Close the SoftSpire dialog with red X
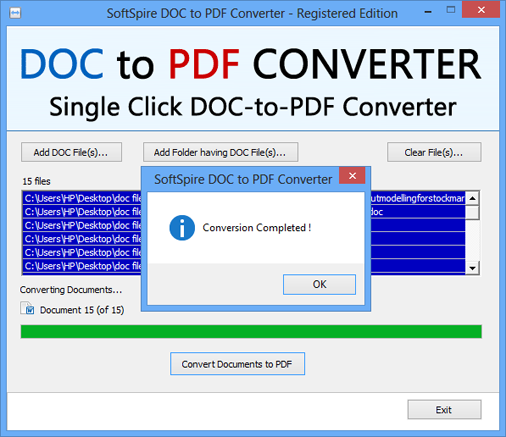Image resolution: width=506 pixels, height=437 pixels. 352,175
